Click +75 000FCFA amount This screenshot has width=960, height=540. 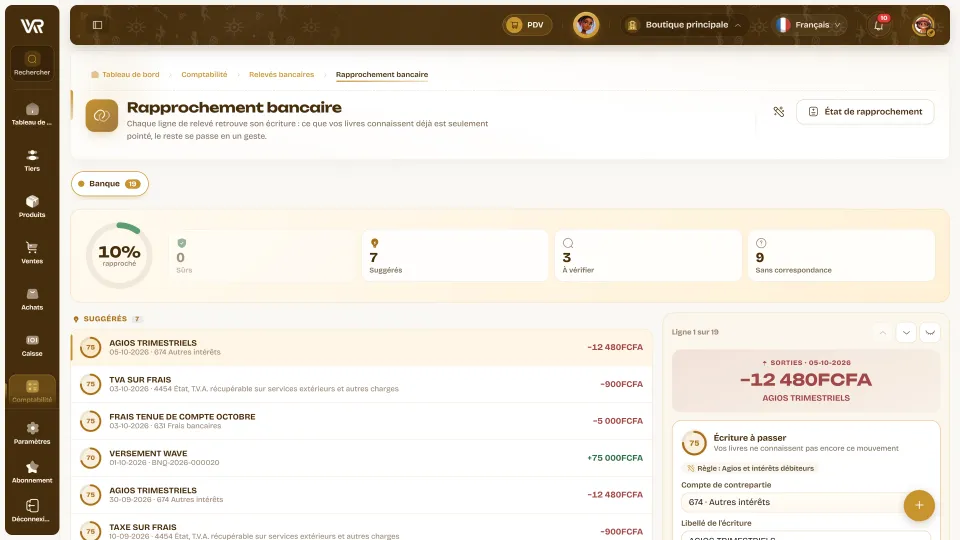(615, 458)
